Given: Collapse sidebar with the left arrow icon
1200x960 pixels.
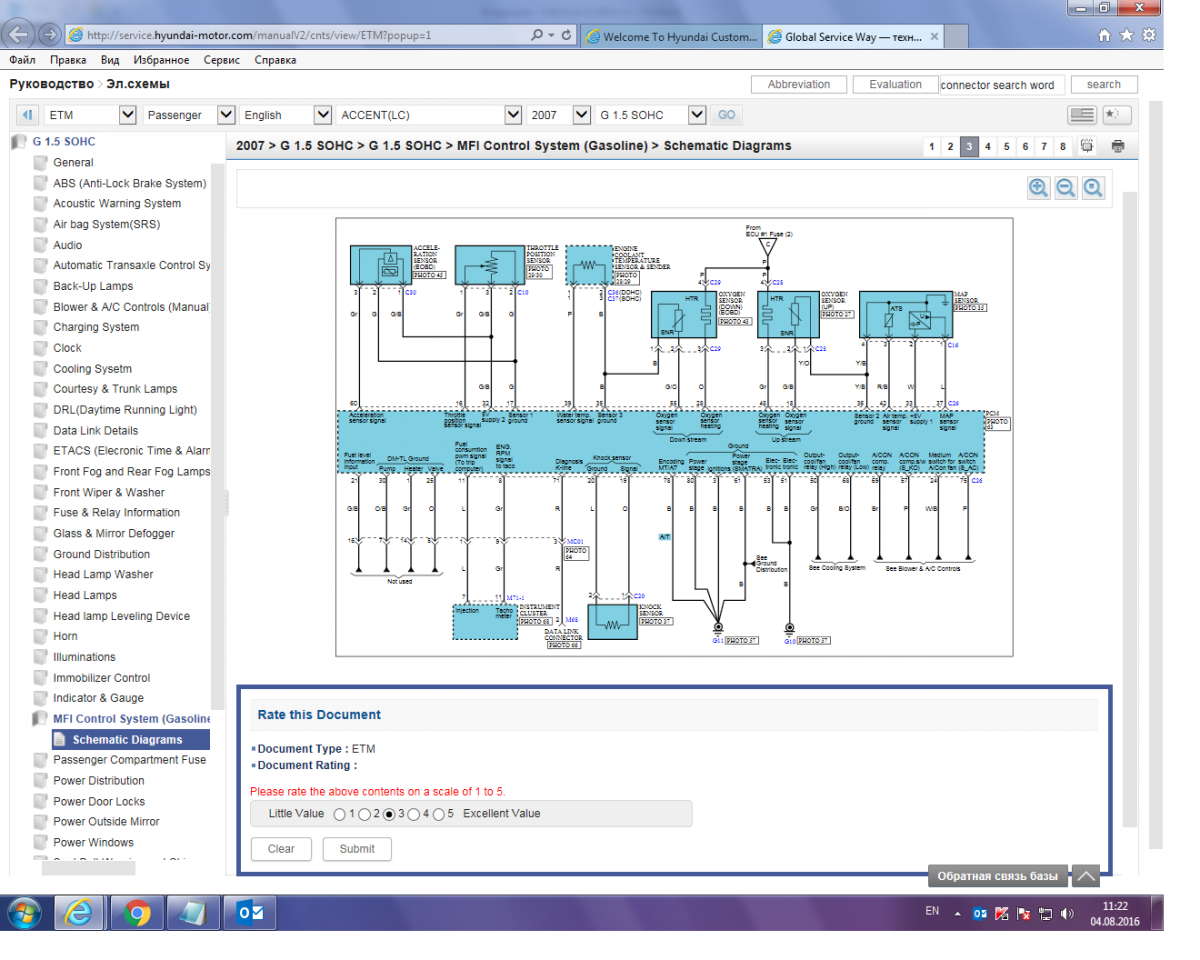Looking at the screenshot, I should pyautogui.click(x=29, y=115).
